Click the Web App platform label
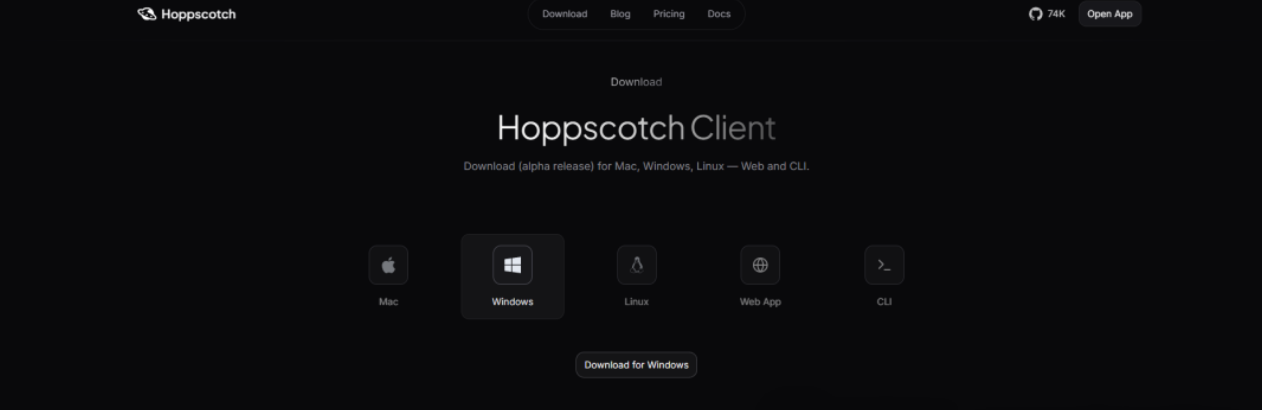This screenshot has width=1262, height=410. [760, 302]
